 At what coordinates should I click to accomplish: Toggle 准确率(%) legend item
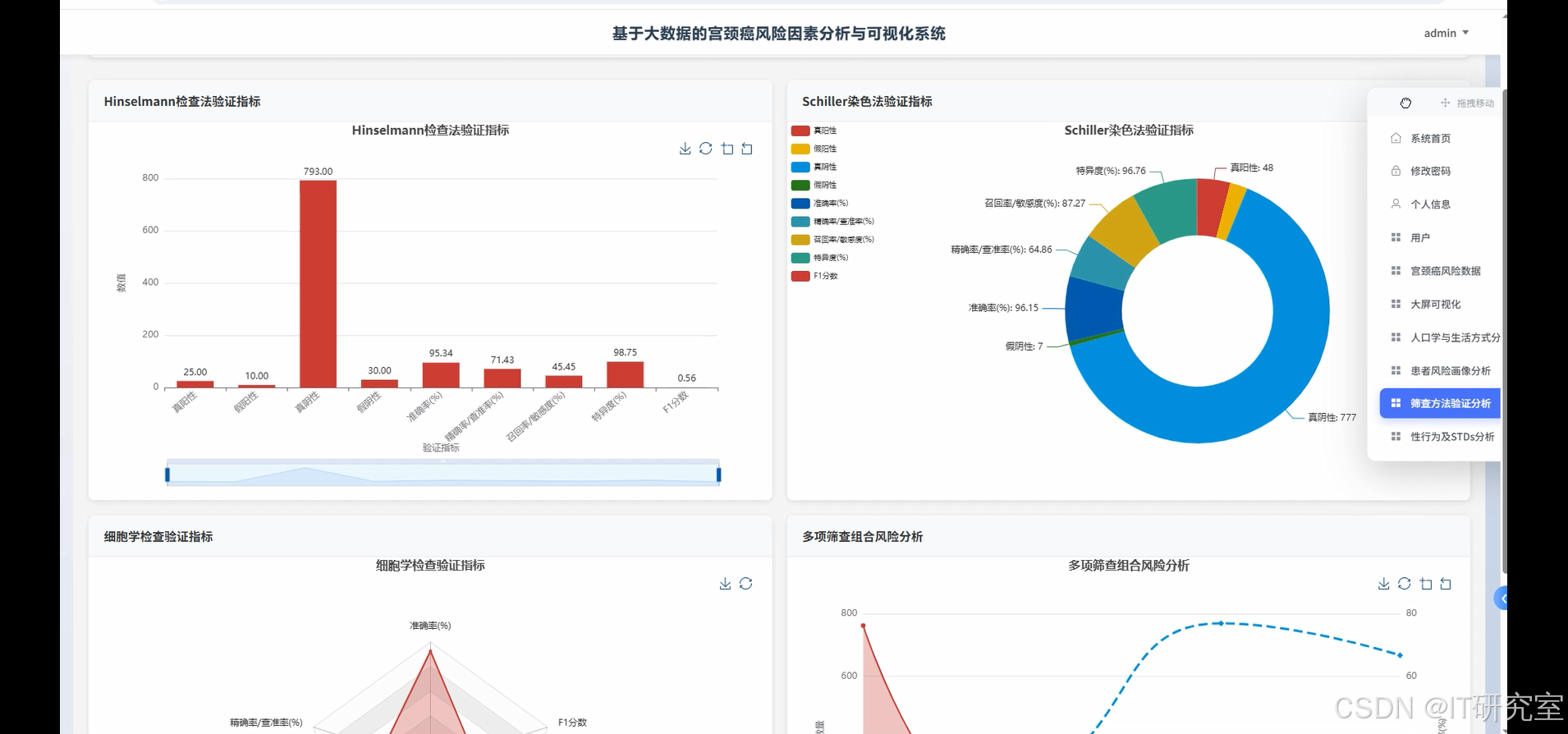819,203
